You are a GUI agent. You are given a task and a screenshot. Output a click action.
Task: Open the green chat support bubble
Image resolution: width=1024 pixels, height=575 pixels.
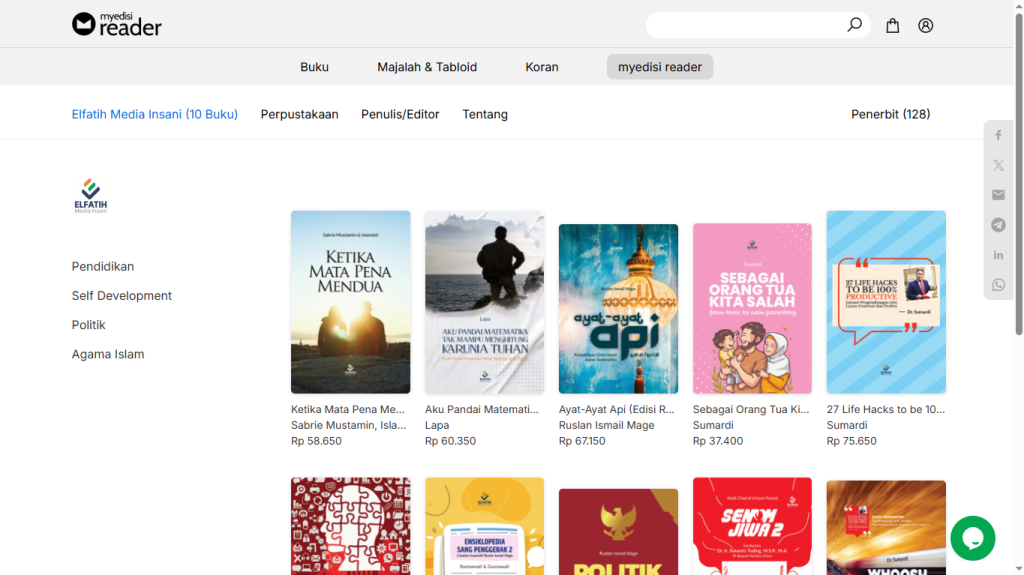(x=972, y=538)
